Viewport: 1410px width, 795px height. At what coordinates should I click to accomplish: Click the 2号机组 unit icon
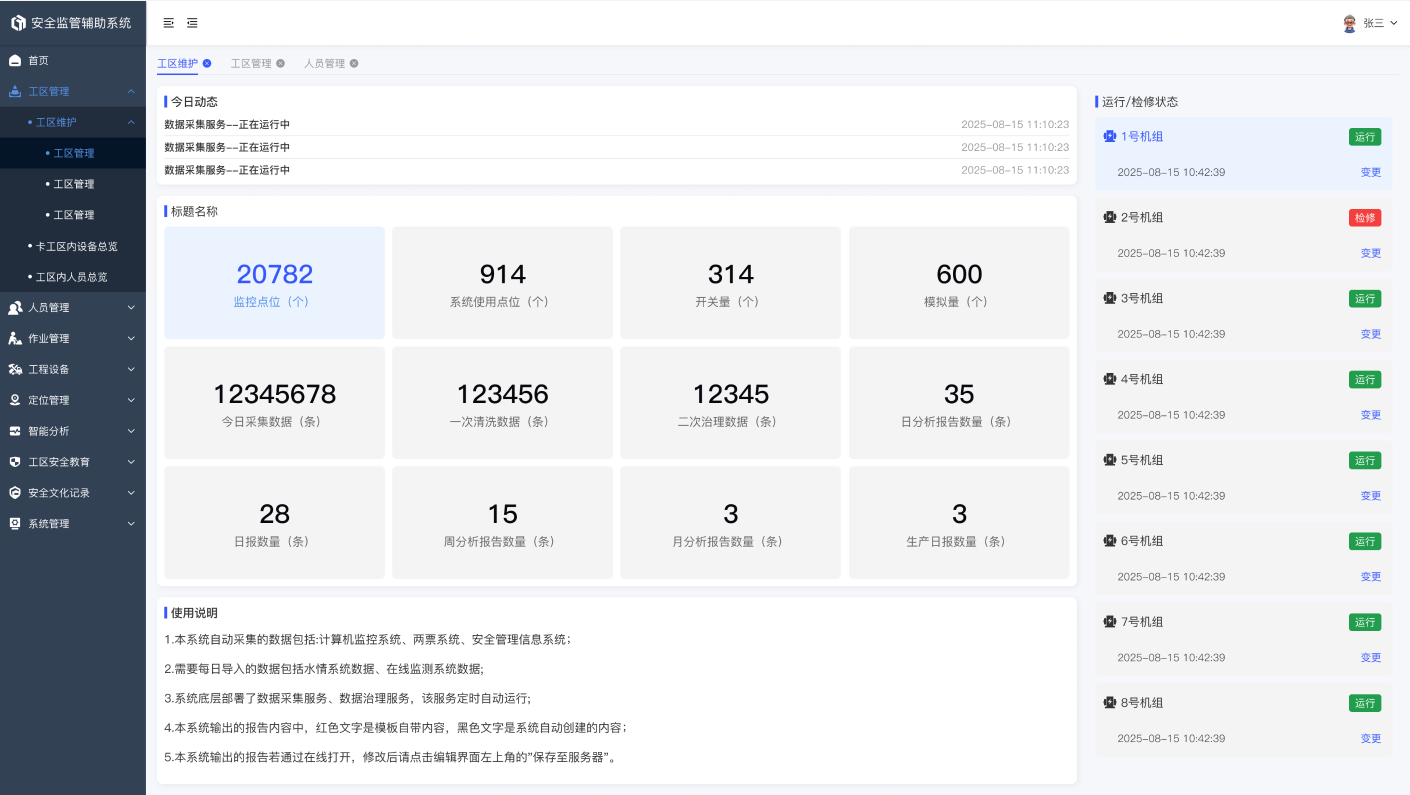point(1109,217)
